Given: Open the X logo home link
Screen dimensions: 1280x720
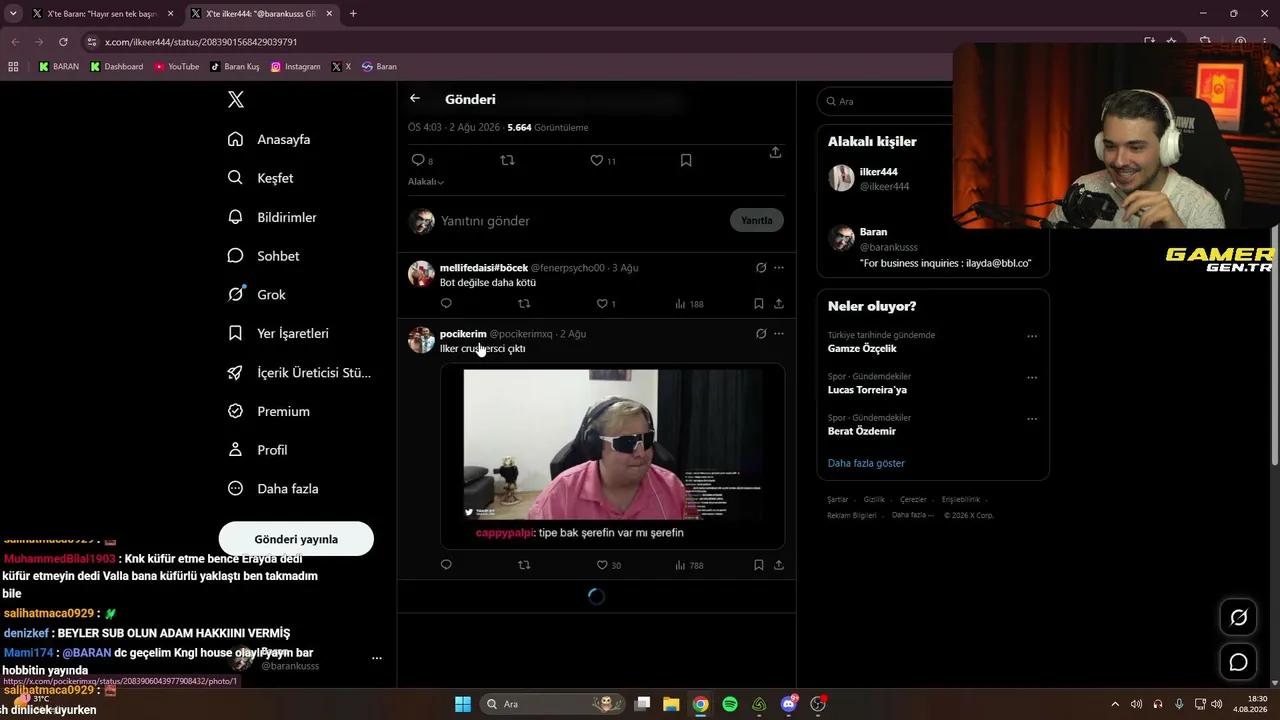Looking at the screenshot, I should (236, 99).
